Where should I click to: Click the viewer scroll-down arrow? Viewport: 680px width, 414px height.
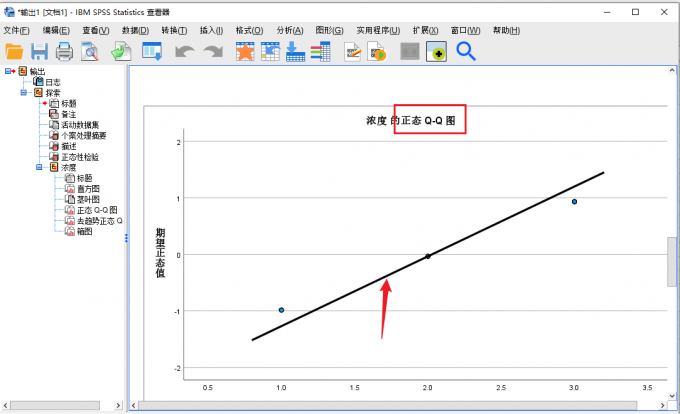click(x=672, y=395)
